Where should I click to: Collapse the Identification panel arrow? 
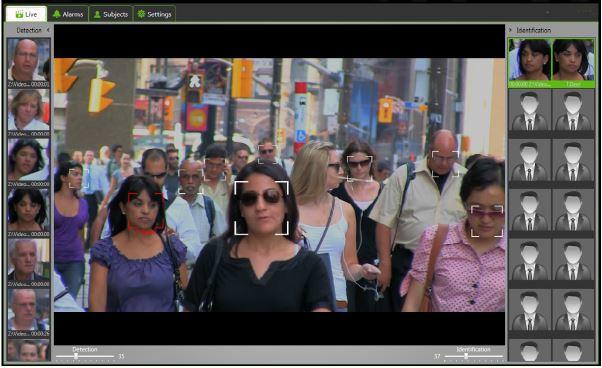click(510, 30)
